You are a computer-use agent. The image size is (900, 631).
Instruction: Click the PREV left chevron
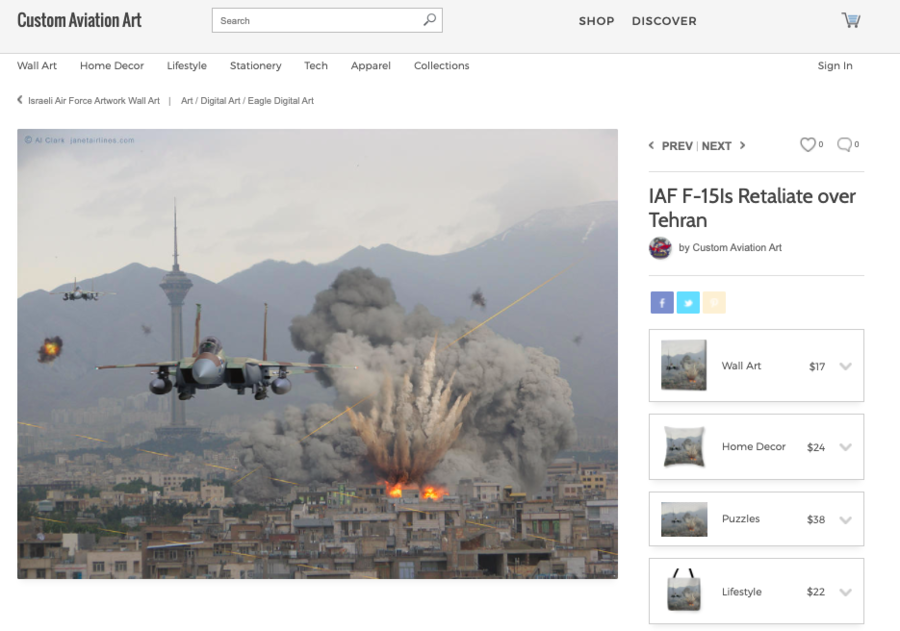coord(651,145)
